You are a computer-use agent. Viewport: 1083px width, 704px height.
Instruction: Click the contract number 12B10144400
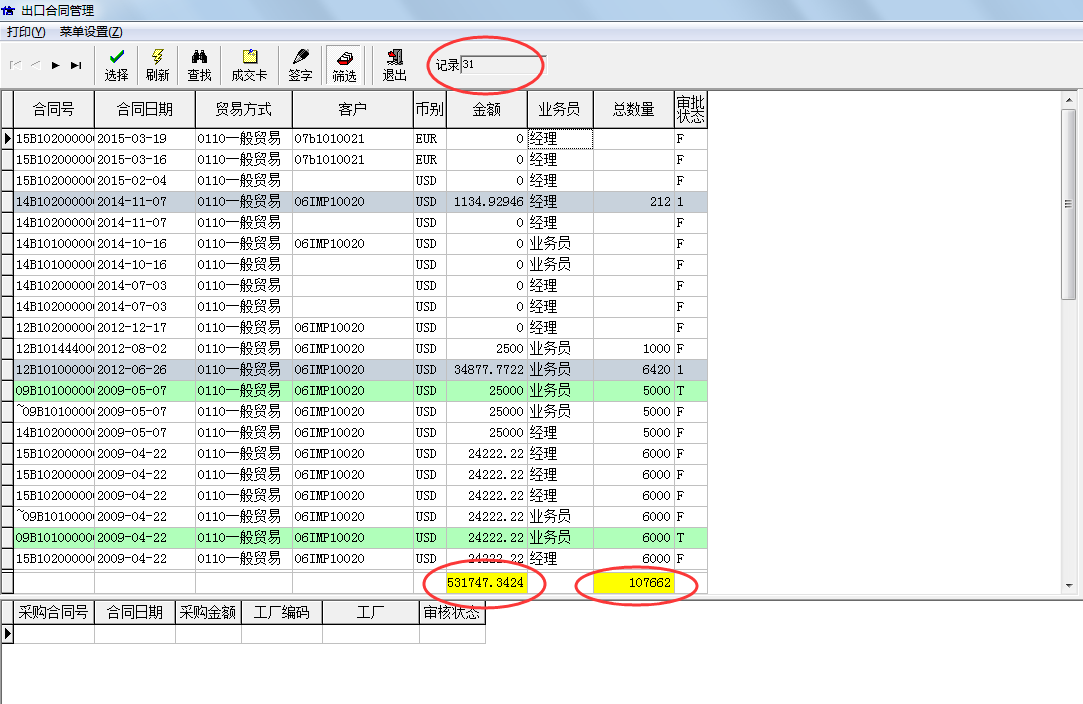click(x=54, y=348)
